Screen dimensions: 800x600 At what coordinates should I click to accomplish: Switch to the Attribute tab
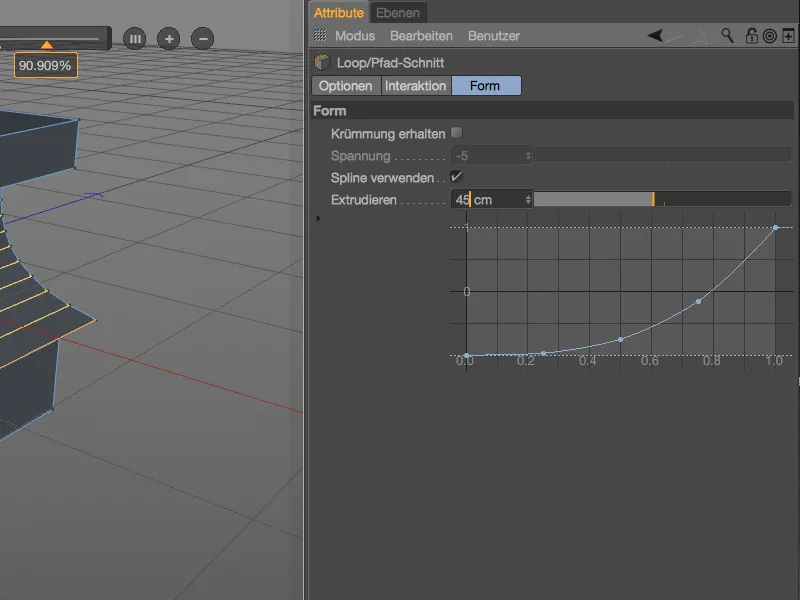[x=339, y=13]
